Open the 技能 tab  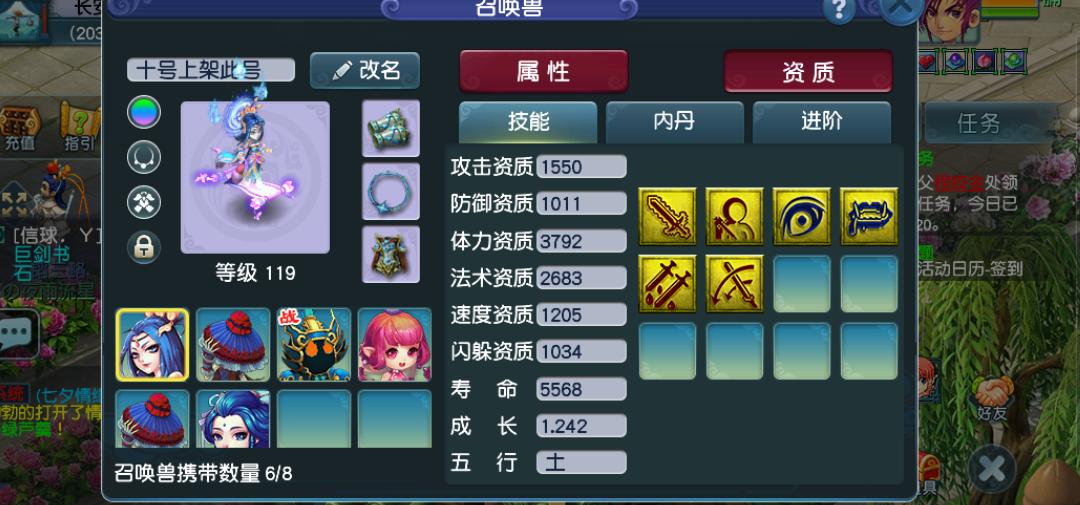pyautogui.click(x=528, y=122)
